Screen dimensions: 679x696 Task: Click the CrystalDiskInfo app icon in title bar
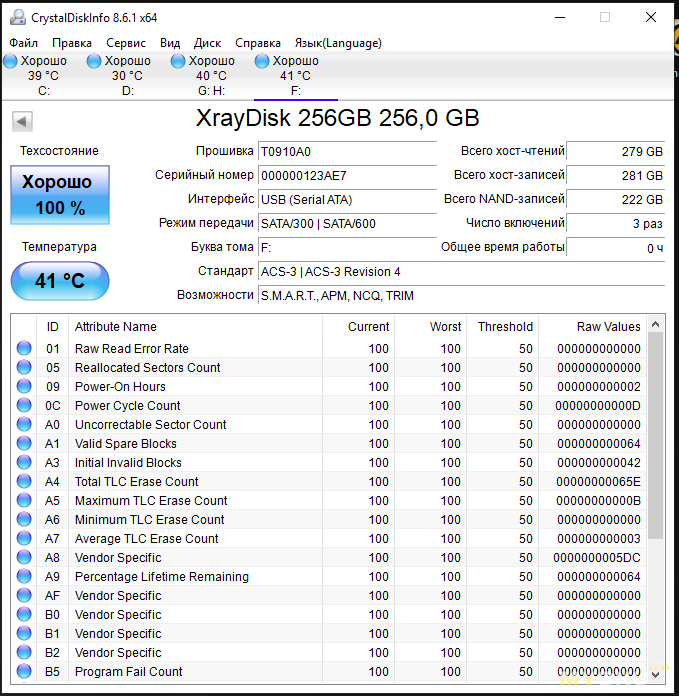(18, 17)
